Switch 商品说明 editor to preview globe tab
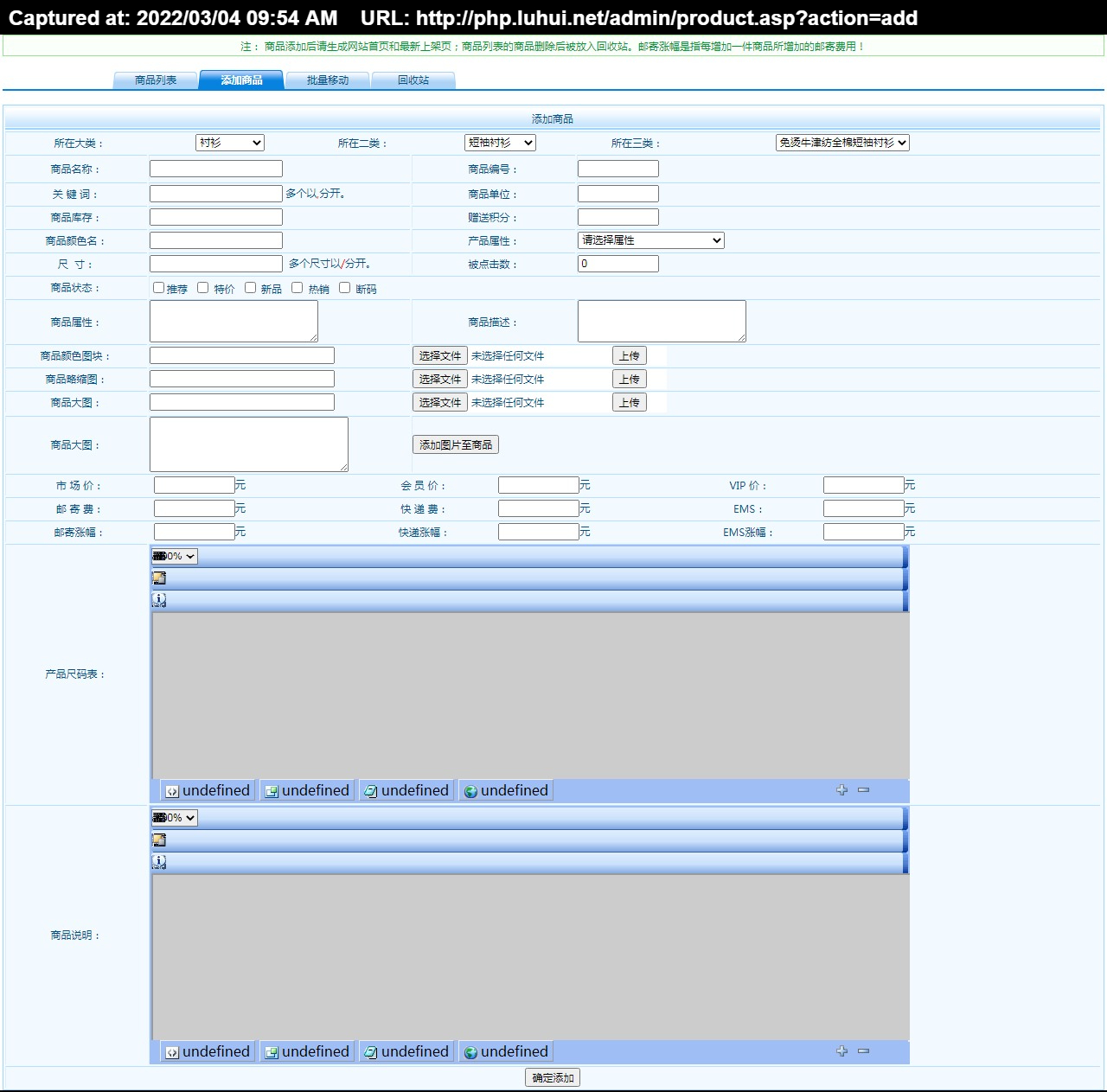The width and height of the screenshot is (1107, 1092). 506,1051
